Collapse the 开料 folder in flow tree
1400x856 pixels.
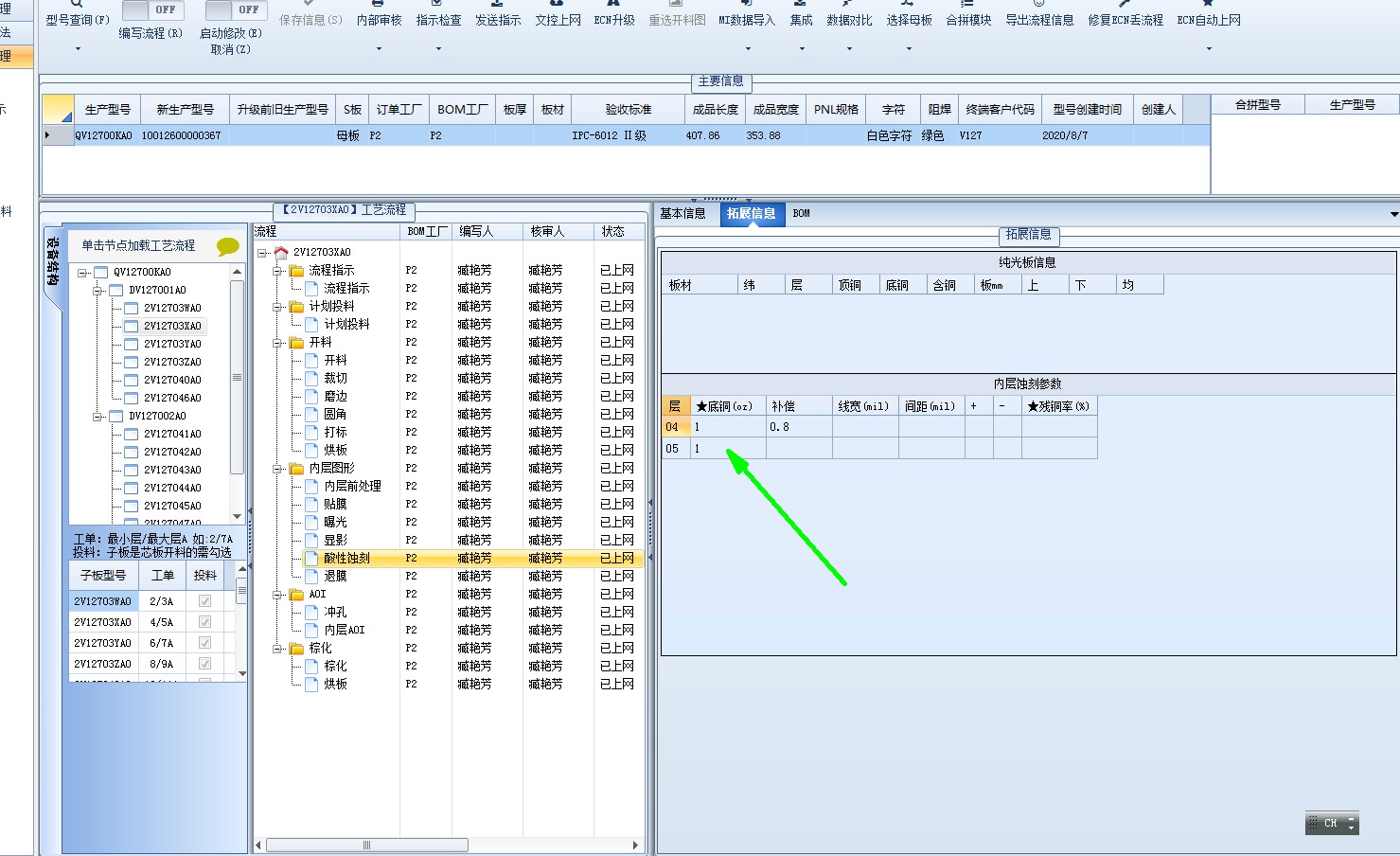(278, 343)
